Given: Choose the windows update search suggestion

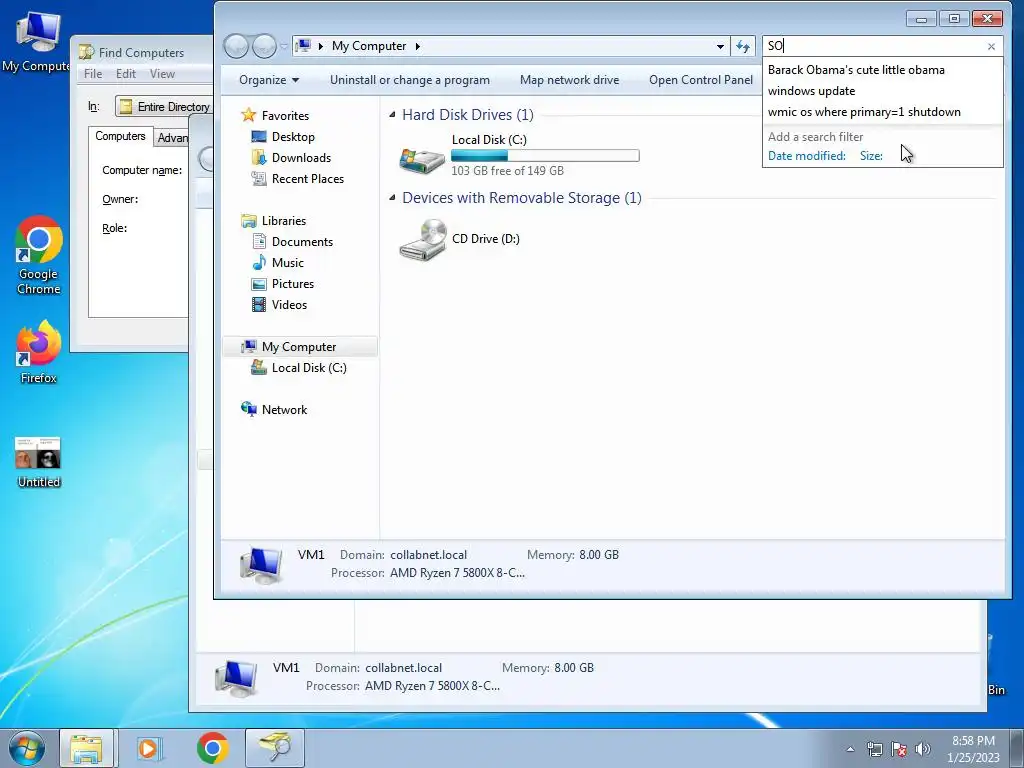Looking at the screenshot, I should (x=811, y=91).
